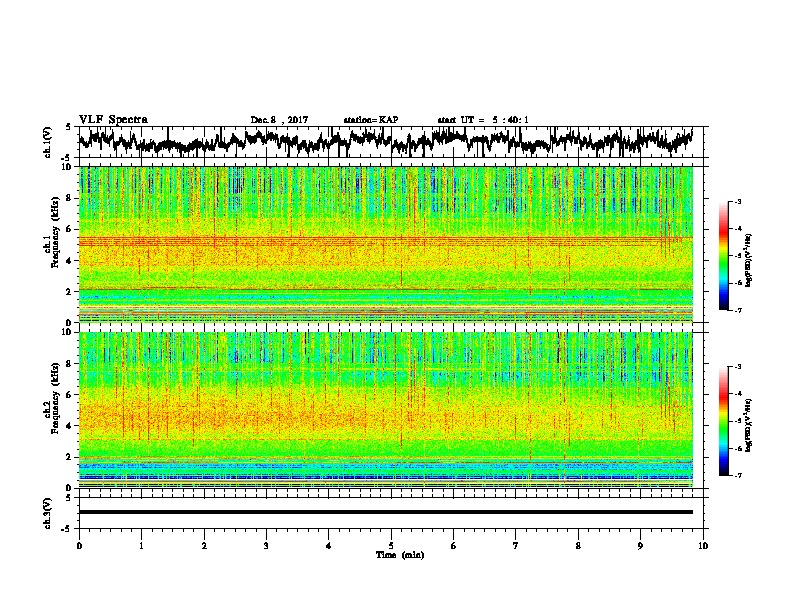Click the ch.1 voltage waveform trace
The image size is (792, 612).
tap(385, 141)
